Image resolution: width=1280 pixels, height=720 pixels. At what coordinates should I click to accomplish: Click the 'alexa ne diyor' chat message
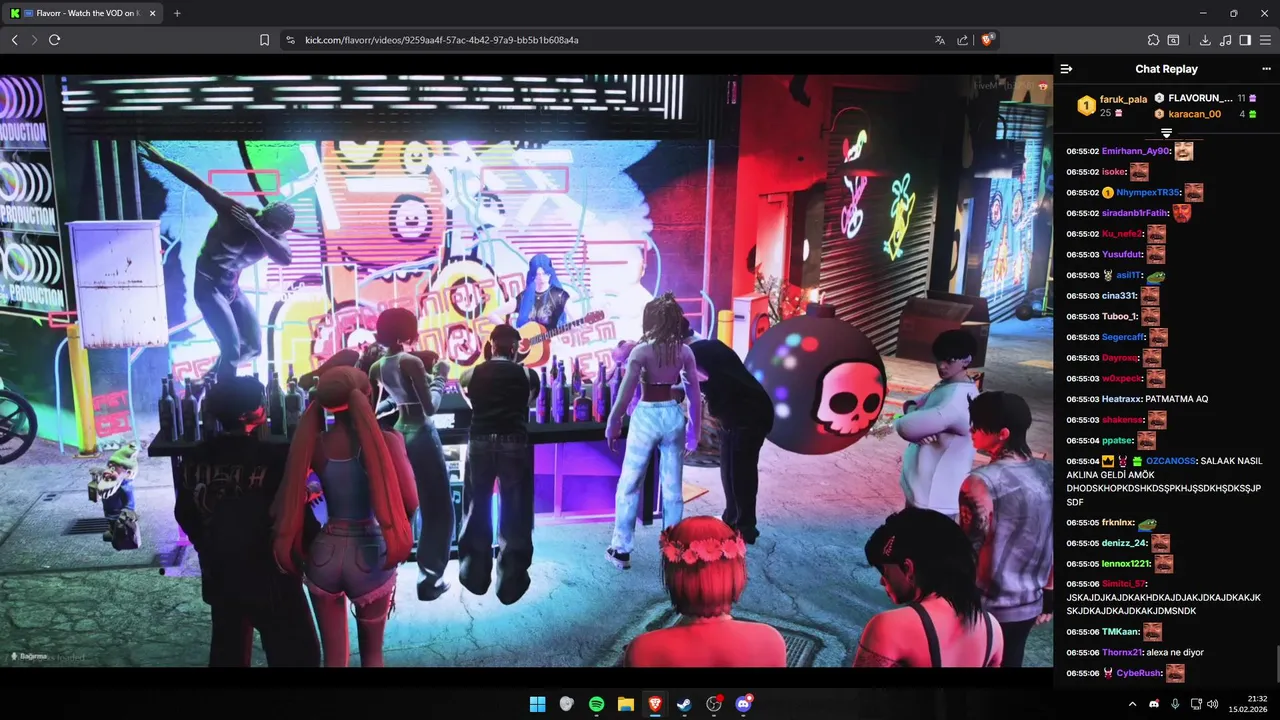(1175, 652)
